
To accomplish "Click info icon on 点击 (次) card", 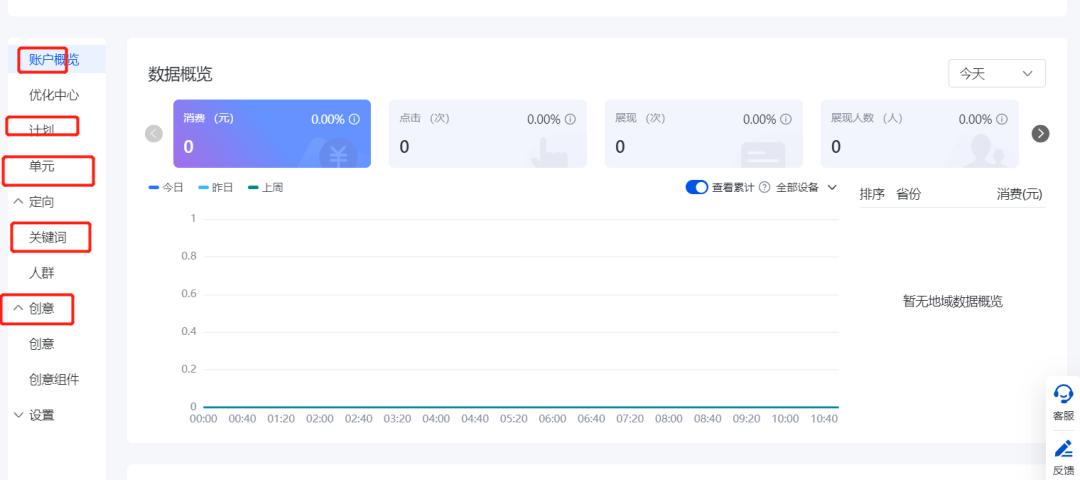I will pyautogui.click(x=570, y=119).
